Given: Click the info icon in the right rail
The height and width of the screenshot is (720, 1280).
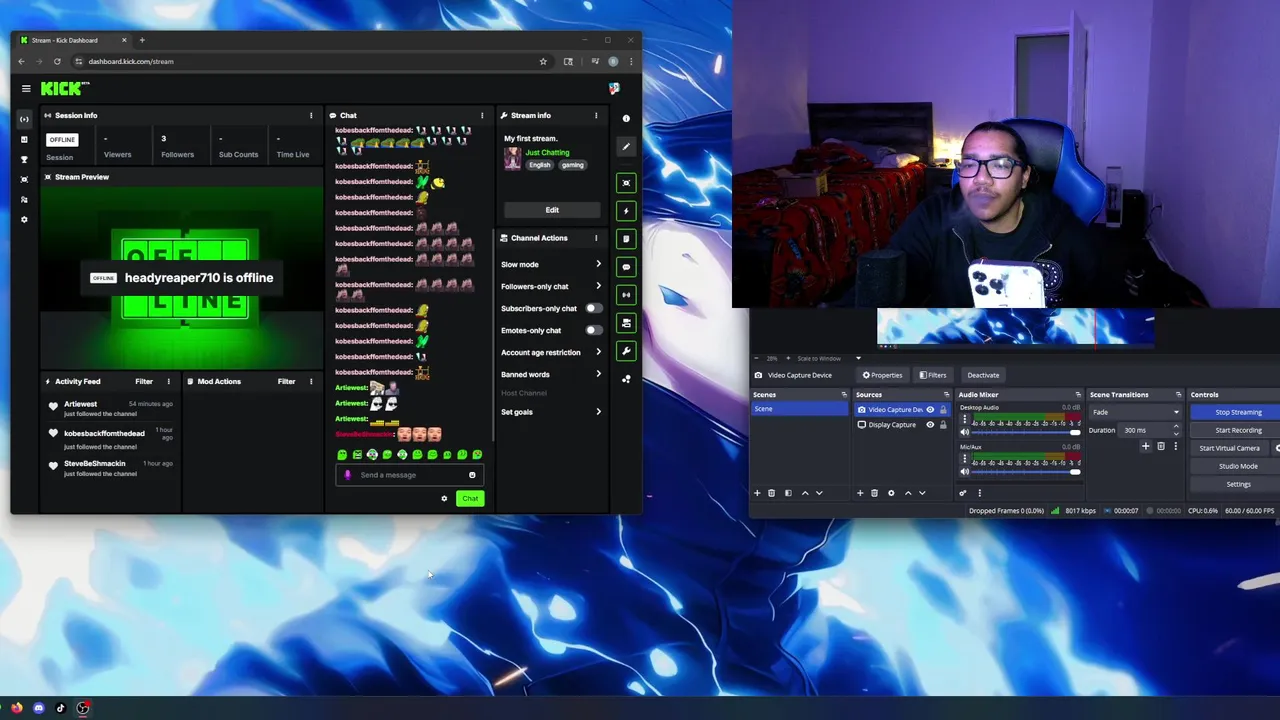Looking at the screenshot, I should point(626,119).
